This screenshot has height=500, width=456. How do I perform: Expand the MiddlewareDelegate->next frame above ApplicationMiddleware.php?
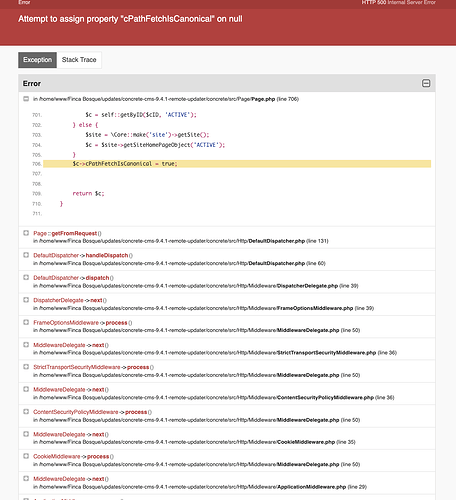click(x=26, y=478)
